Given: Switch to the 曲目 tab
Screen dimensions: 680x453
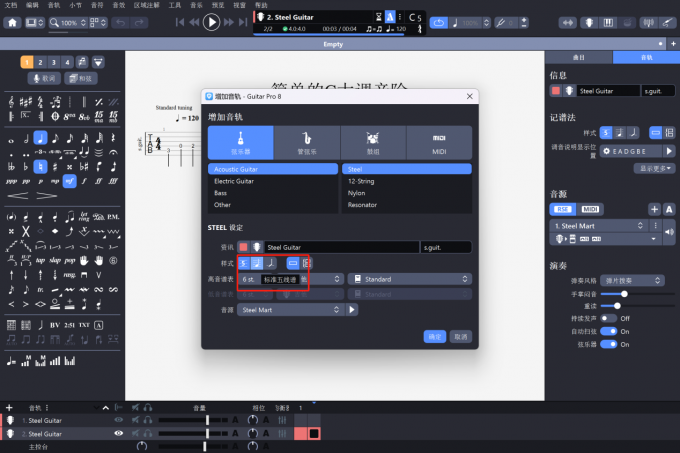Looking at the screenshot, I should click(579, 58).
